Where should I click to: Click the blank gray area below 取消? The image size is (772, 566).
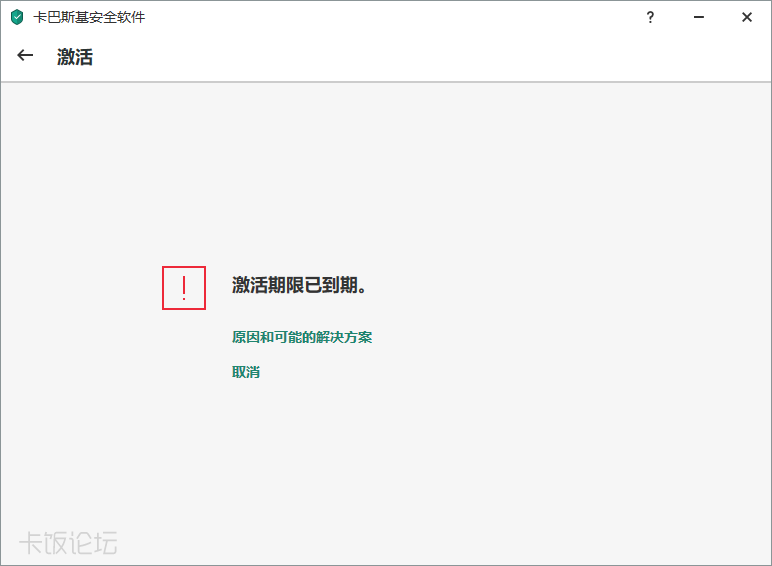click(x=400, y=460)
